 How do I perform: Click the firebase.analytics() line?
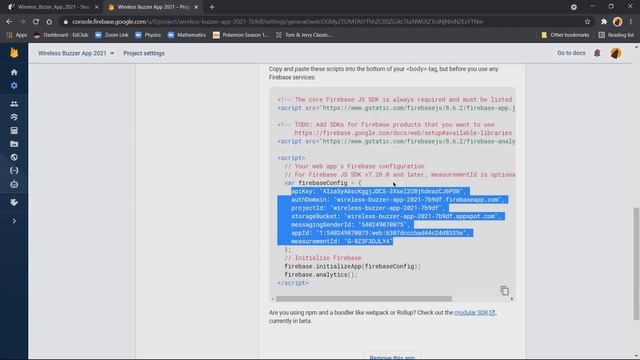click(x=321, y=275)
